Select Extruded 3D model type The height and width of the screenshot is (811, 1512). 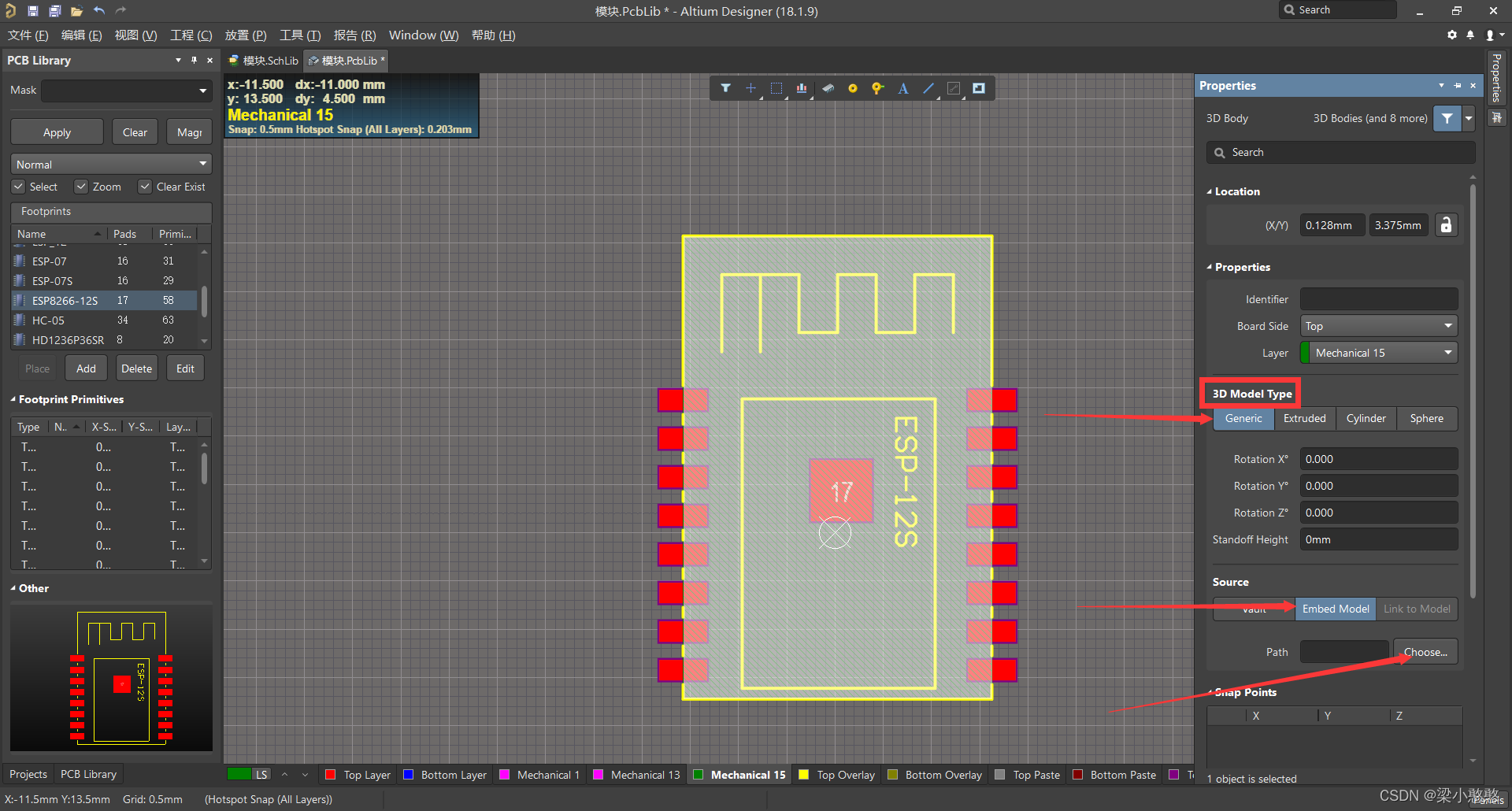point(1305,418)
